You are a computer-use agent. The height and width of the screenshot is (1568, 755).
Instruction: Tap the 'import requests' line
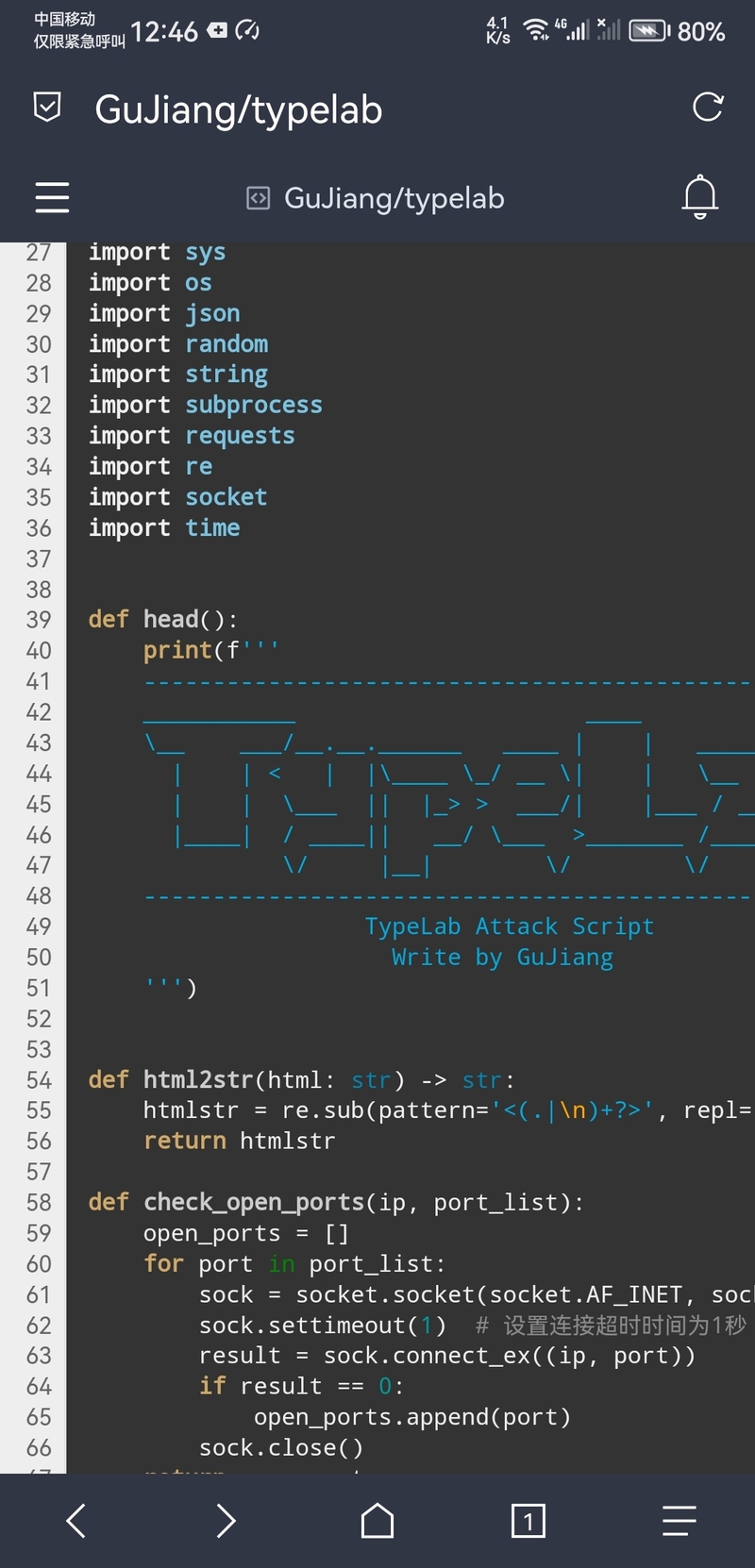192,436
